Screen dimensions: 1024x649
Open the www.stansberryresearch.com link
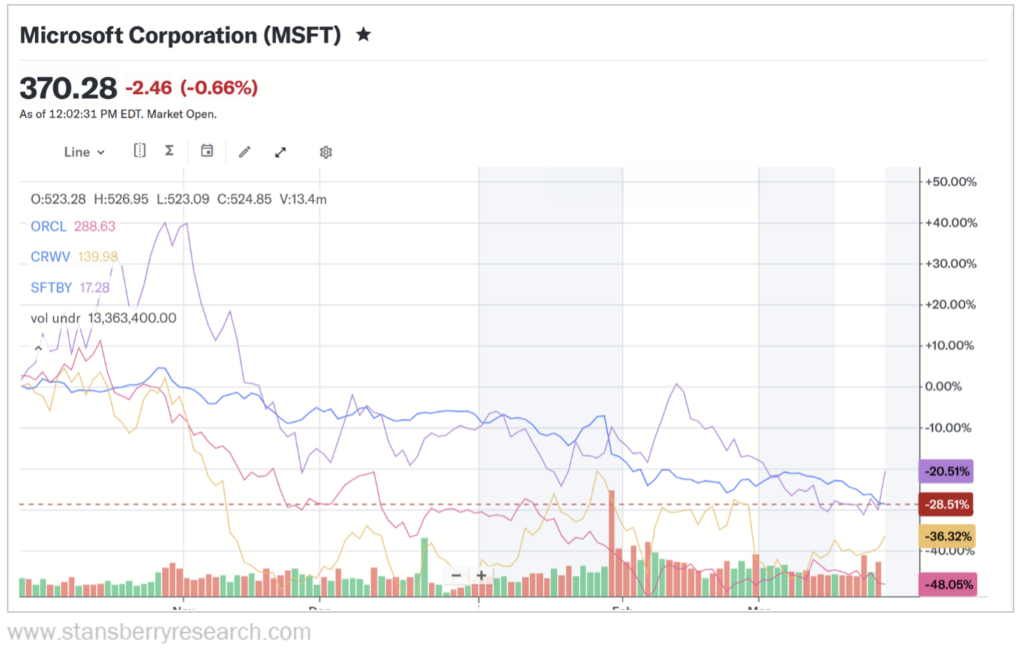click(155, 632)
